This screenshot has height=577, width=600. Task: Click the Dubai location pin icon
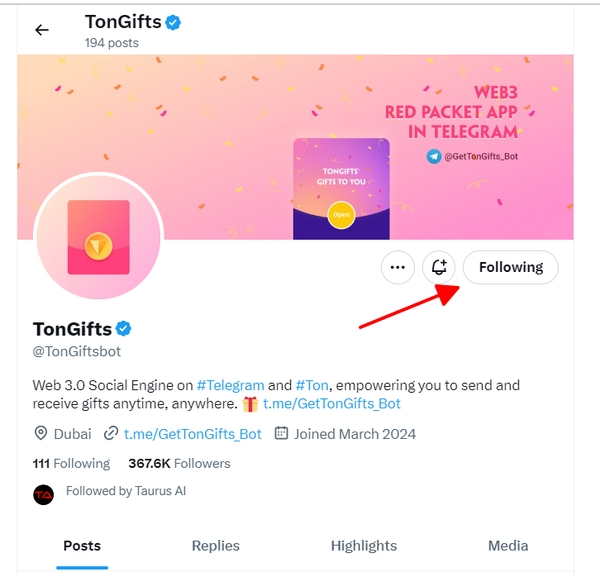click(42, 434)
